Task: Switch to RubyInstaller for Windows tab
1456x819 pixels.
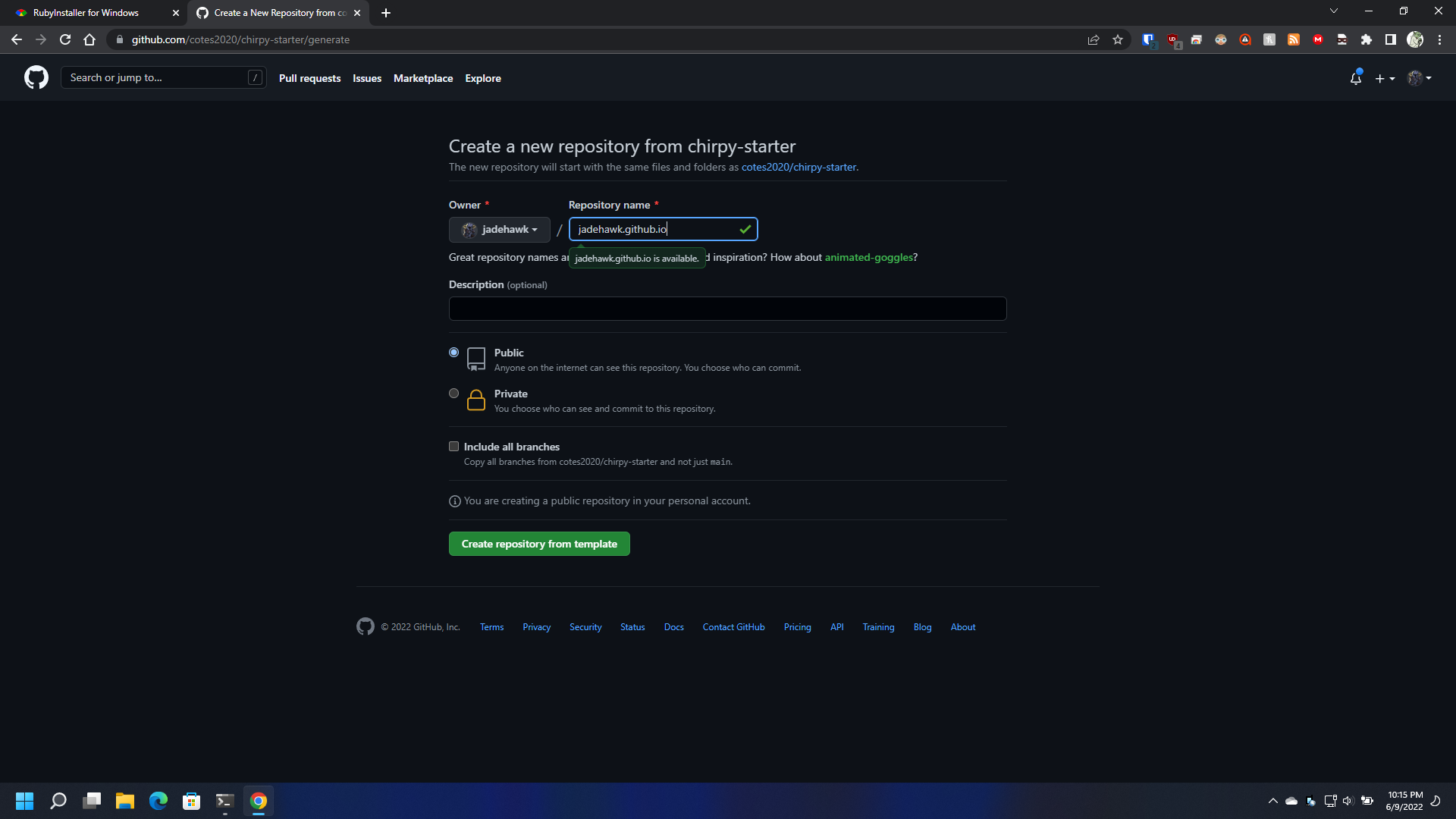Action: (x=86, y=13)
